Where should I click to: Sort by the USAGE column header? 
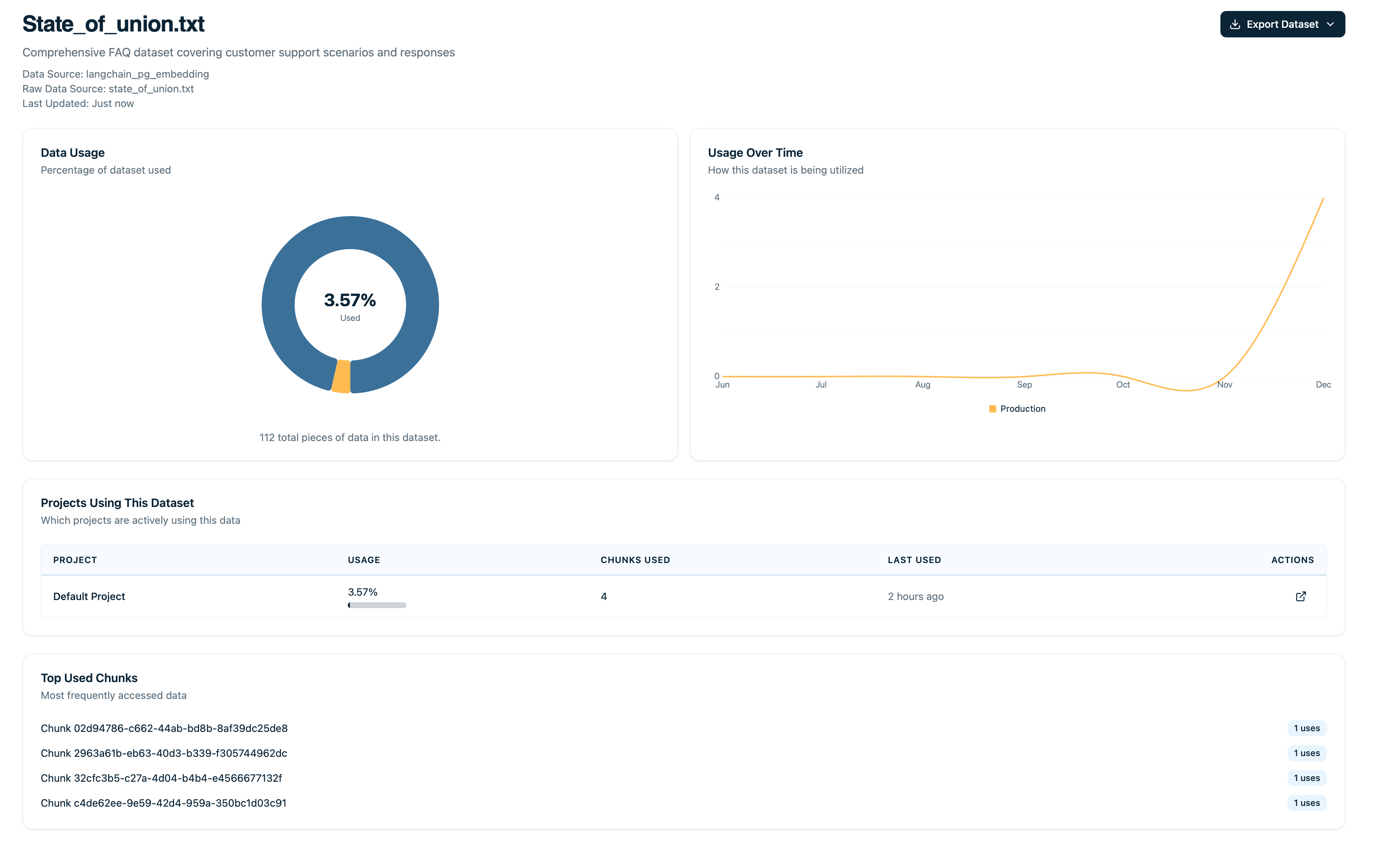point(364,560)
